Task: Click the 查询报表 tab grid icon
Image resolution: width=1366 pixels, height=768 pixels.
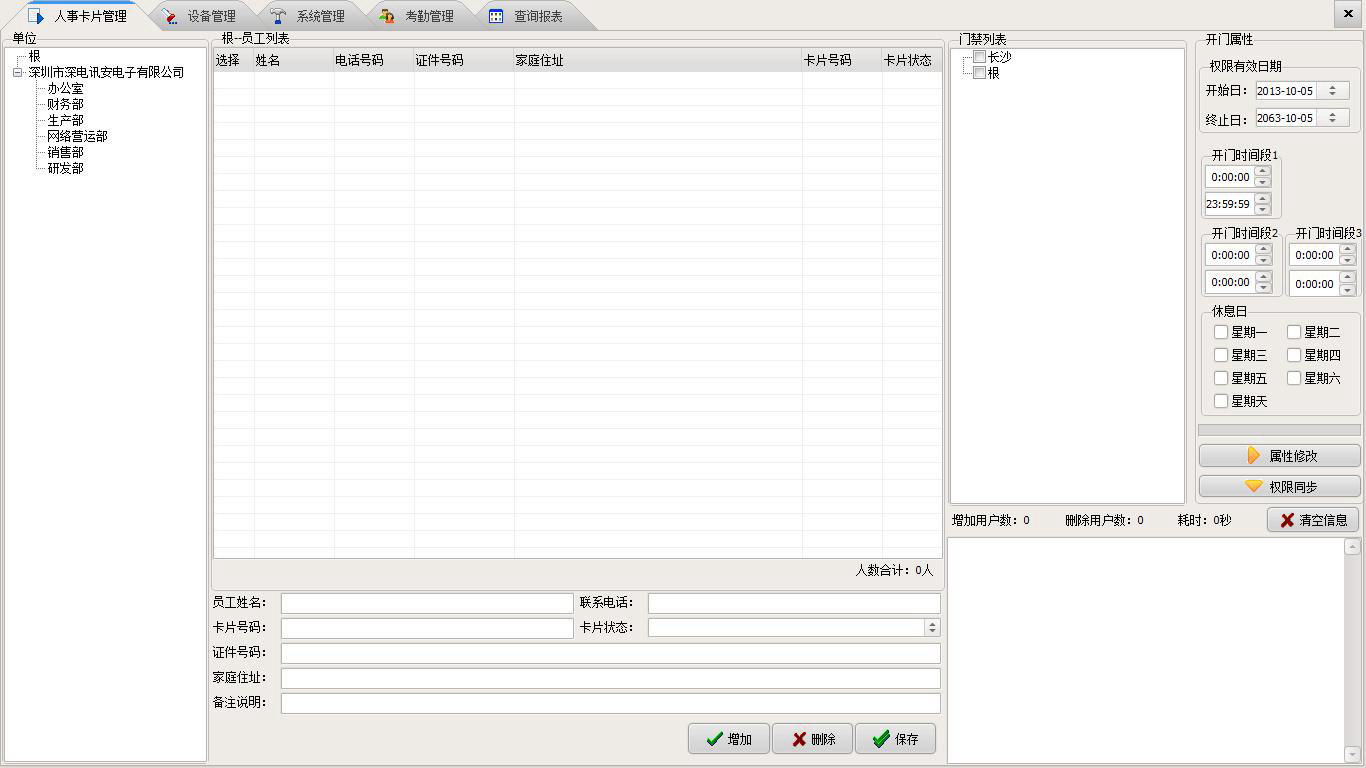Action: click(496, 16)
